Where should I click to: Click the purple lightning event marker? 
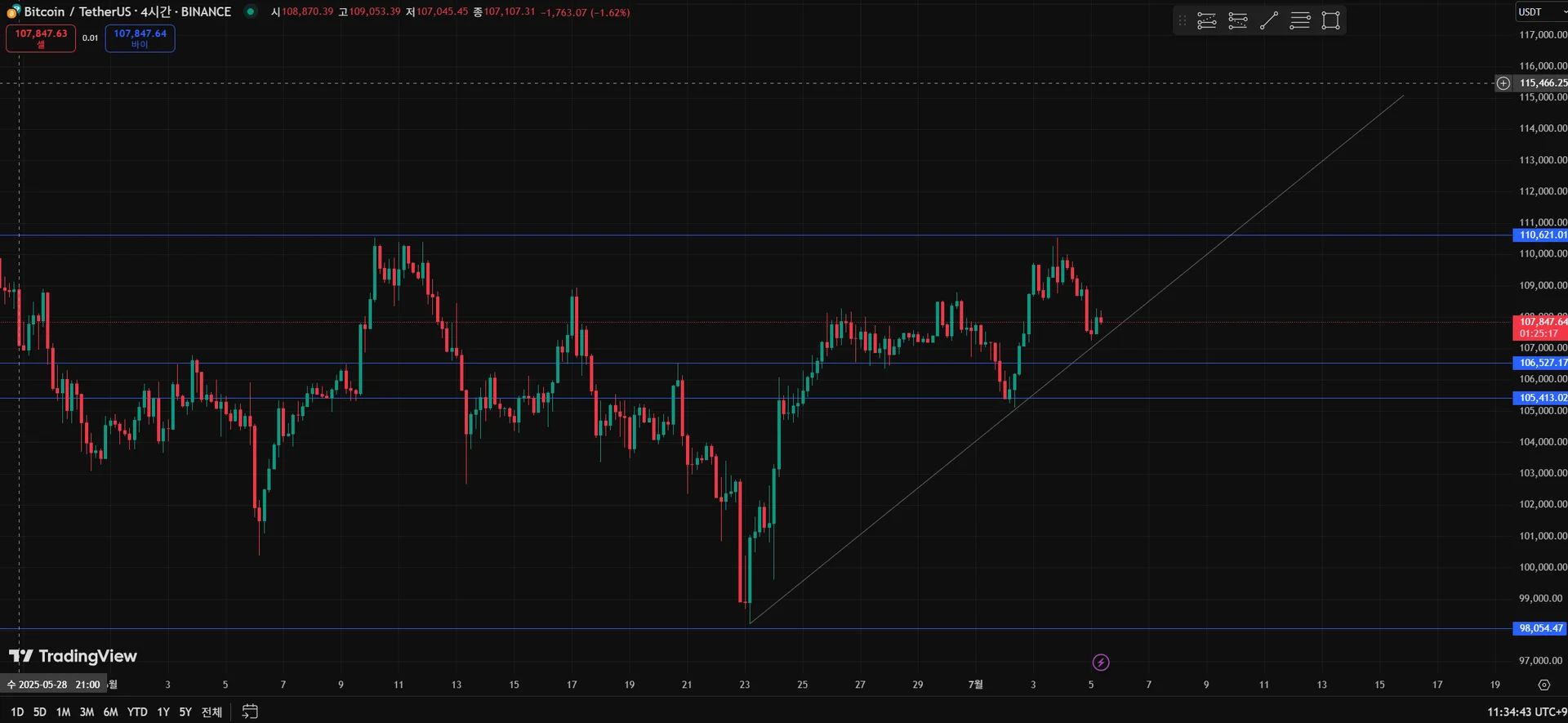[x=1101, y=663]
